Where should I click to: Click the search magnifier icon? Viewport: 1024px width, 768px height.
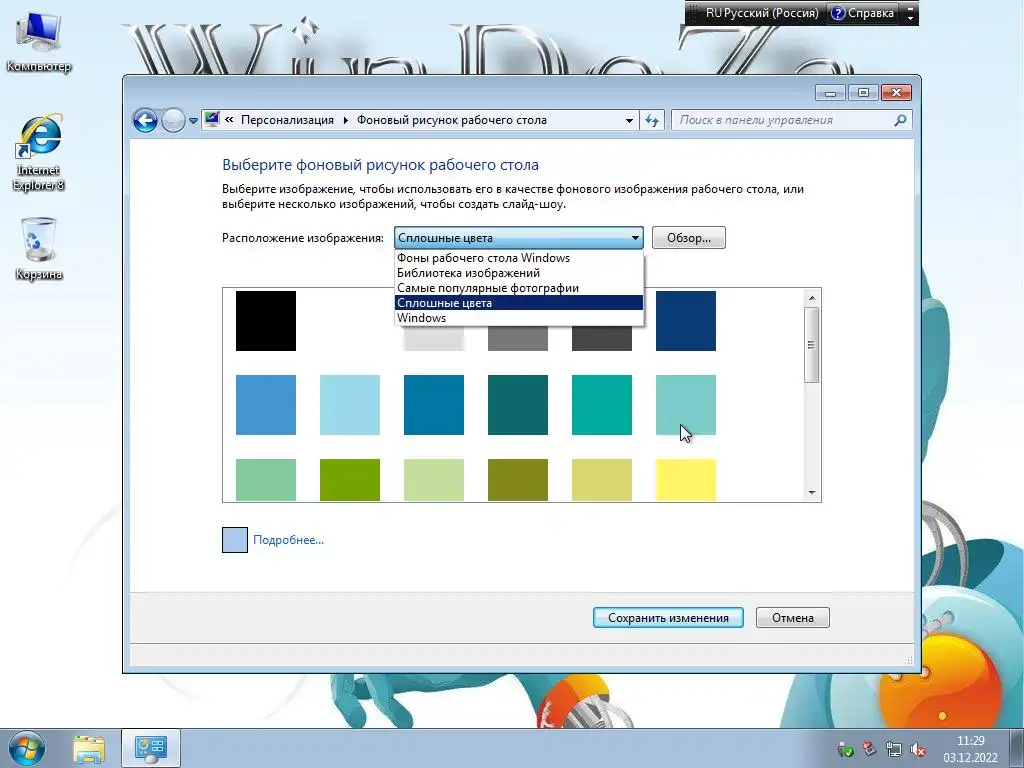click(900, 120)
